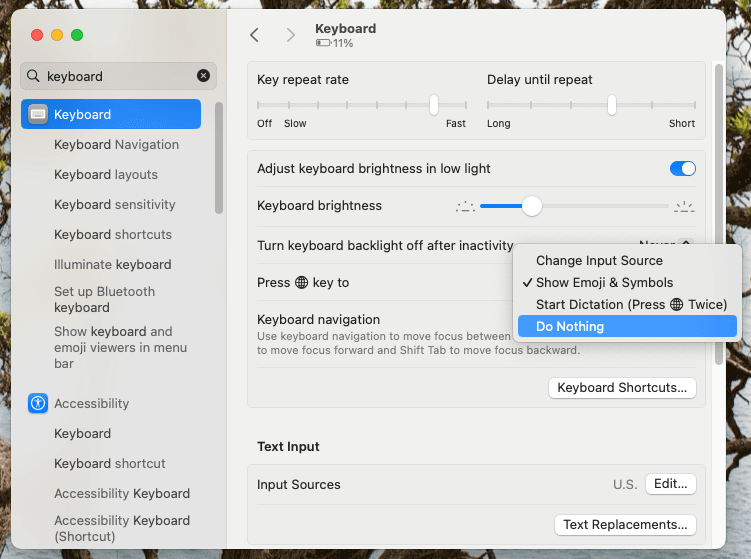This screenshot has width=751, height=559.
Task: Click the Input Sources label
Action: (298, 484)
